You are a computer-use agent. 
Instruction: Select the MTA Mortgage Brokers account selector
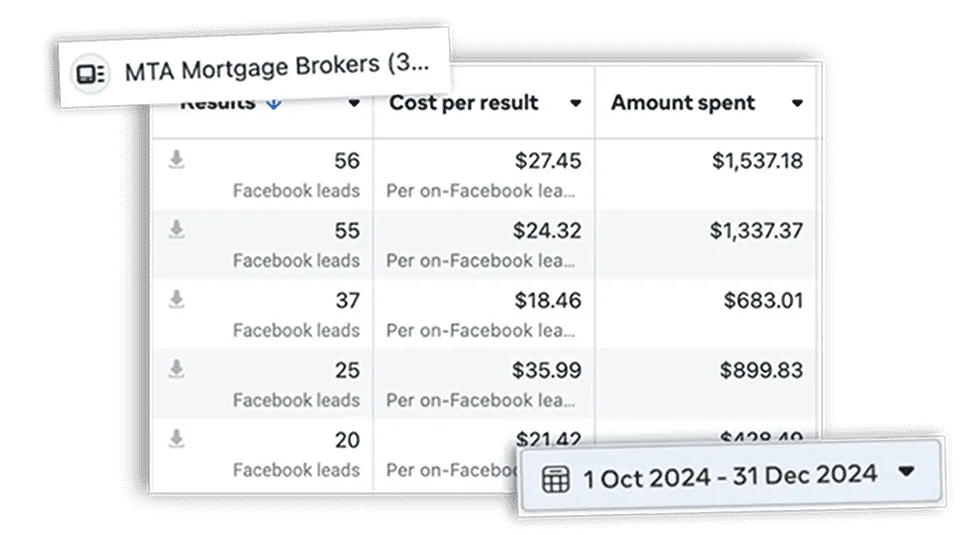click(254, 68)
